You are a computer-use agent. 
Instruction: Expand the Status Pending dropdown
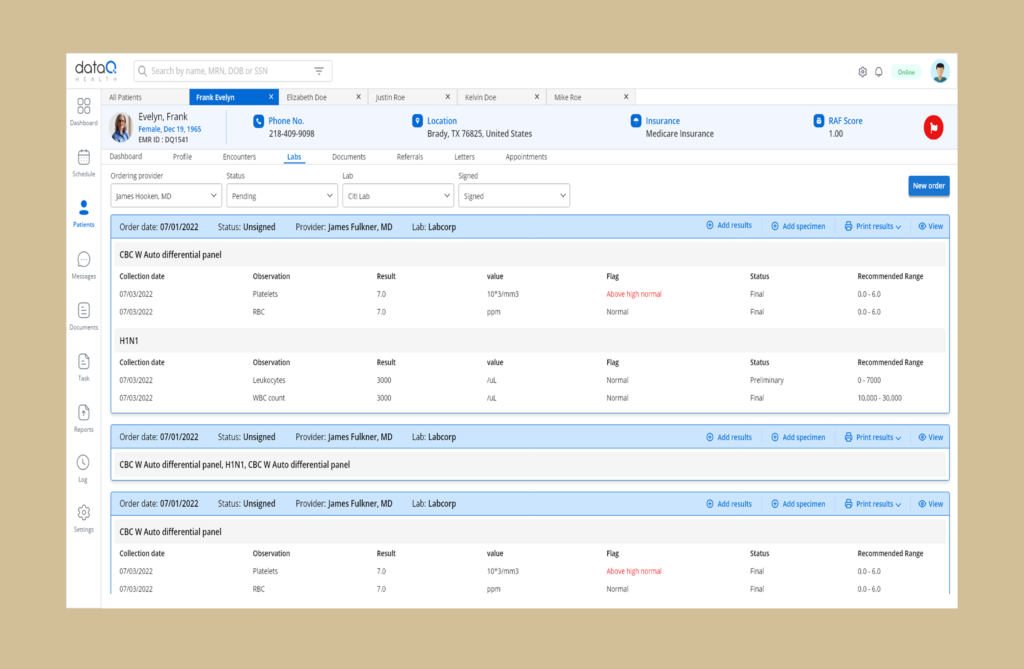point(282,196)
